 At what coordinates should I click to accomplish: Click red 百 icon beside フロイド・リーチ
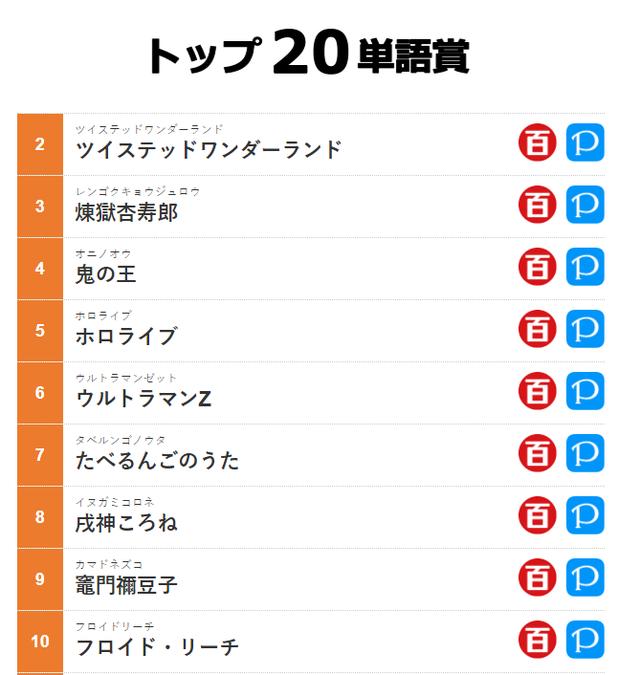tap(537, 639)
